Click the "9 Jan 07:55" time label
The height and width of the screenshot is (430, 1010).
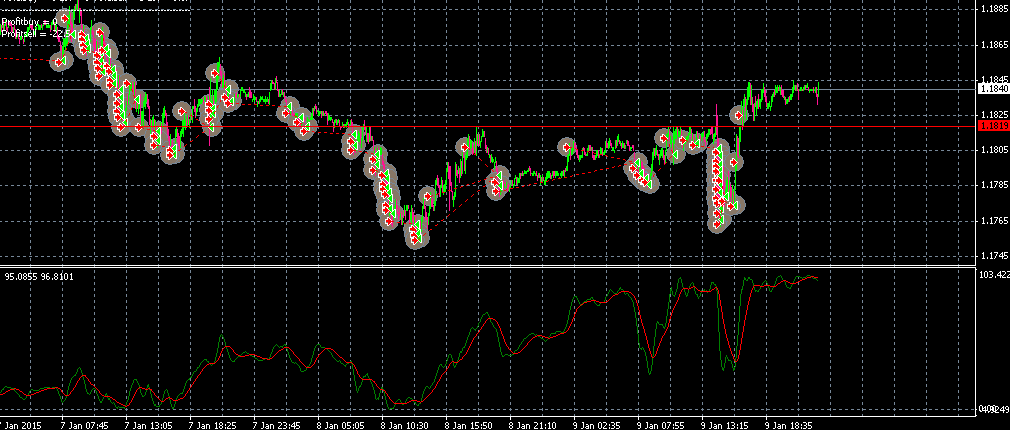tap(658, 425)
